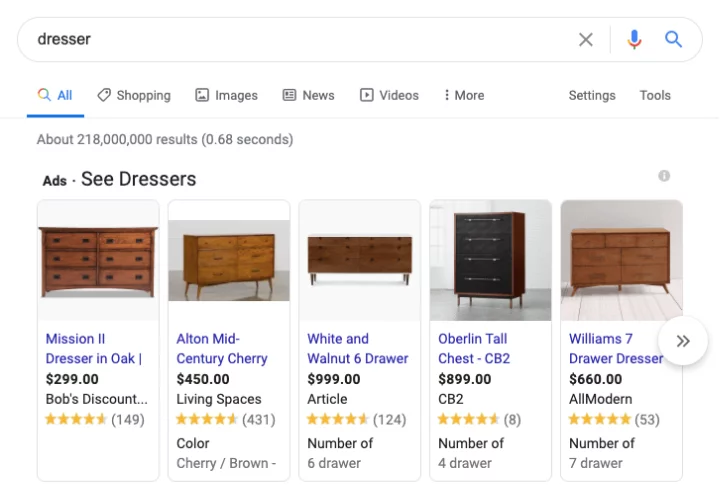Screen dimensions: 725x504
Task: Click the AllModern seller name
Action: coord(601,399)
